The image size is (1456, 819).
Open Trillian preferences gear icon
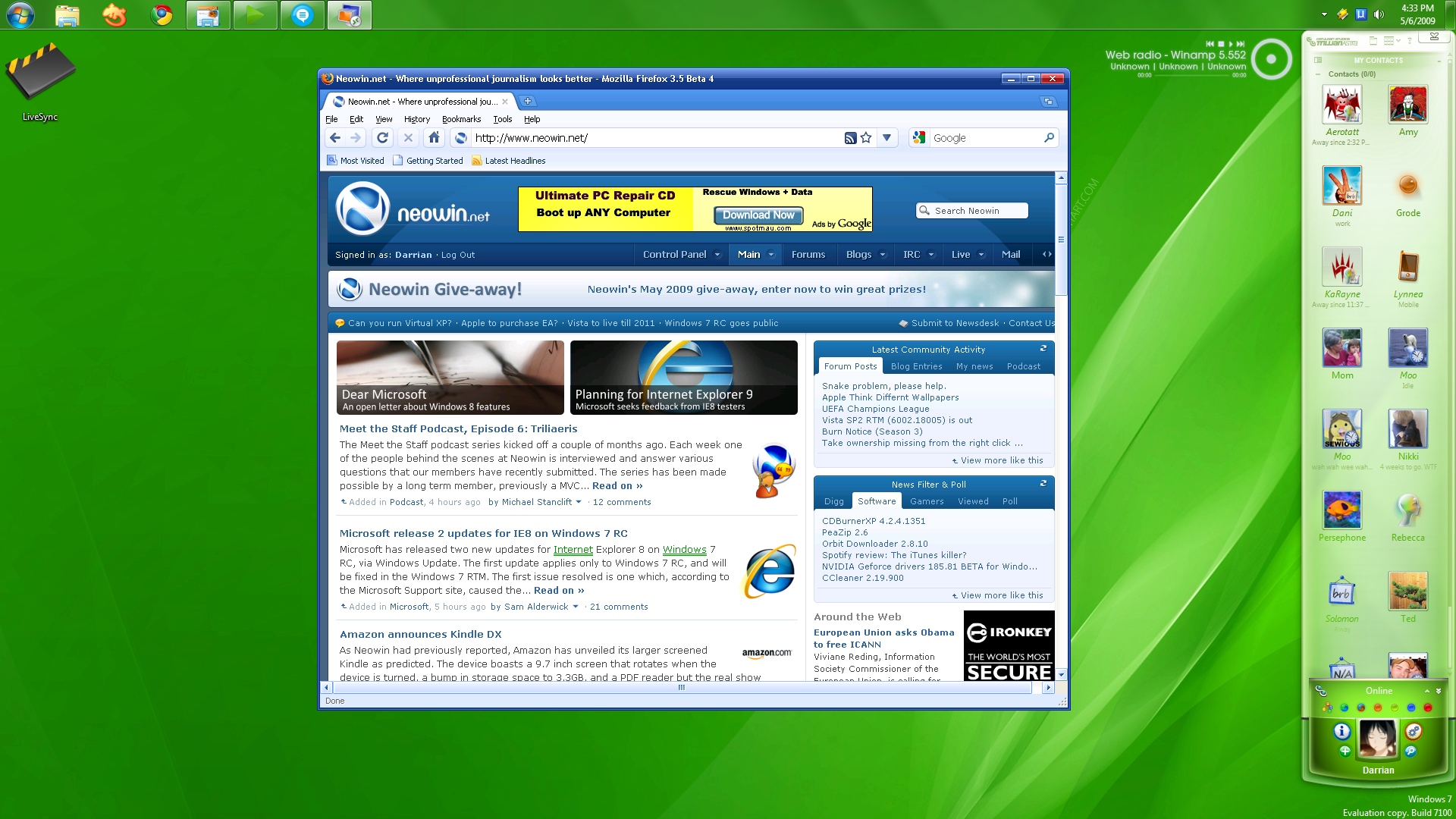(1413, 731)
